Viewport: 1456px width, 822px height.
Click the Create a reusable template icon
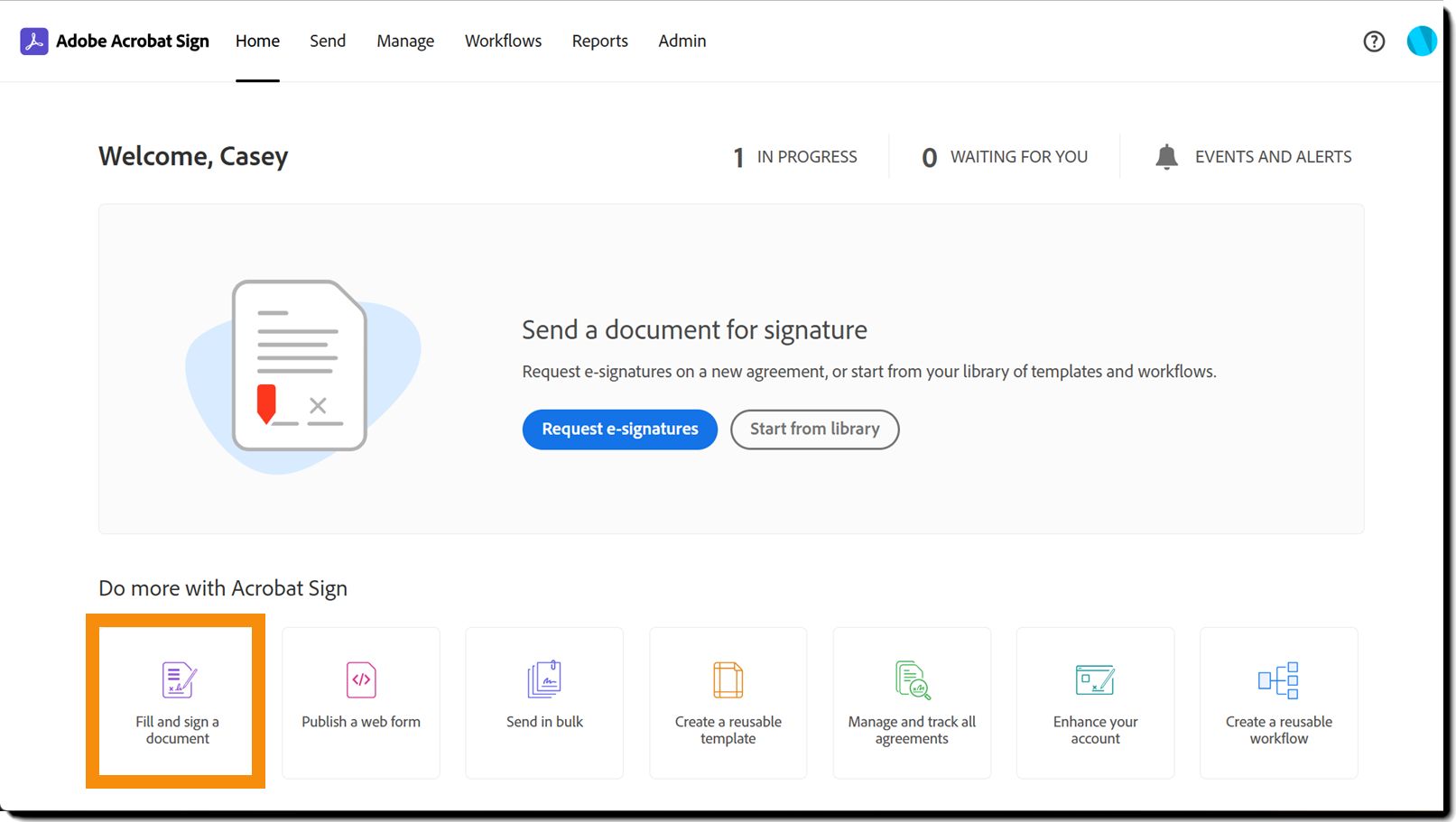[x=728, y=680]
